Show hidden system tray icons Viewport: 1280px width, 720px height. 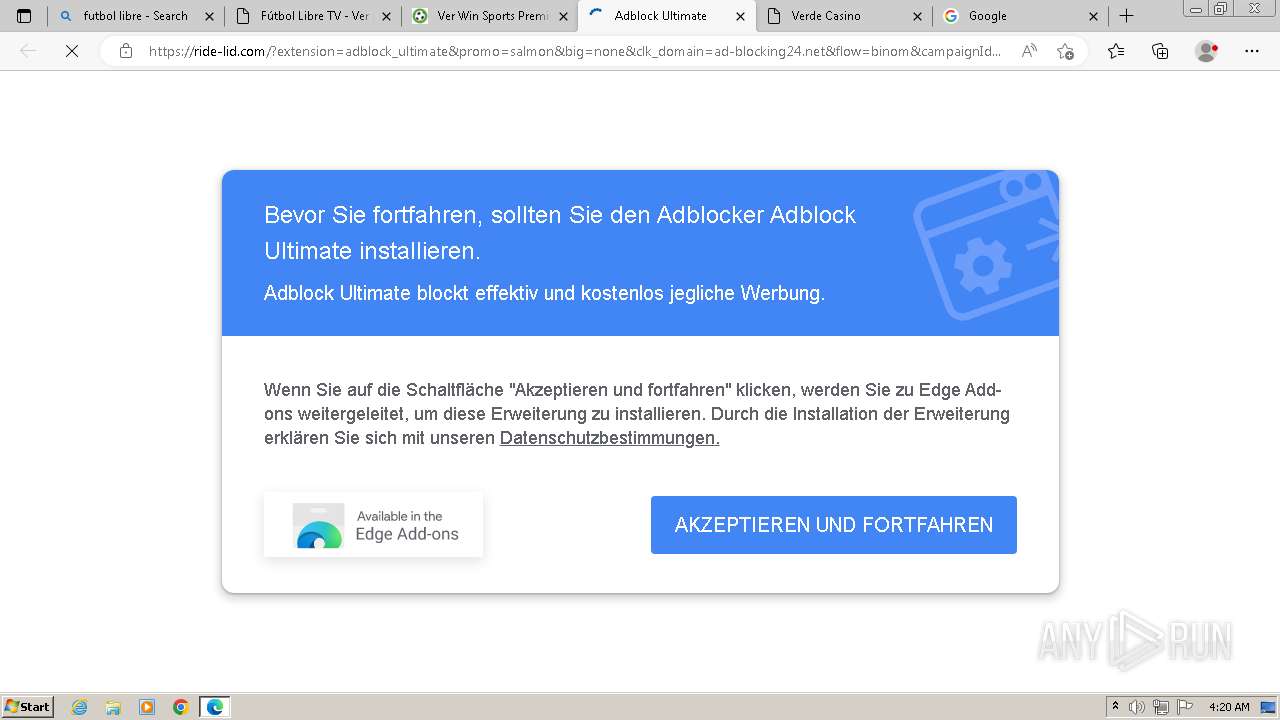pos(1116,707)
